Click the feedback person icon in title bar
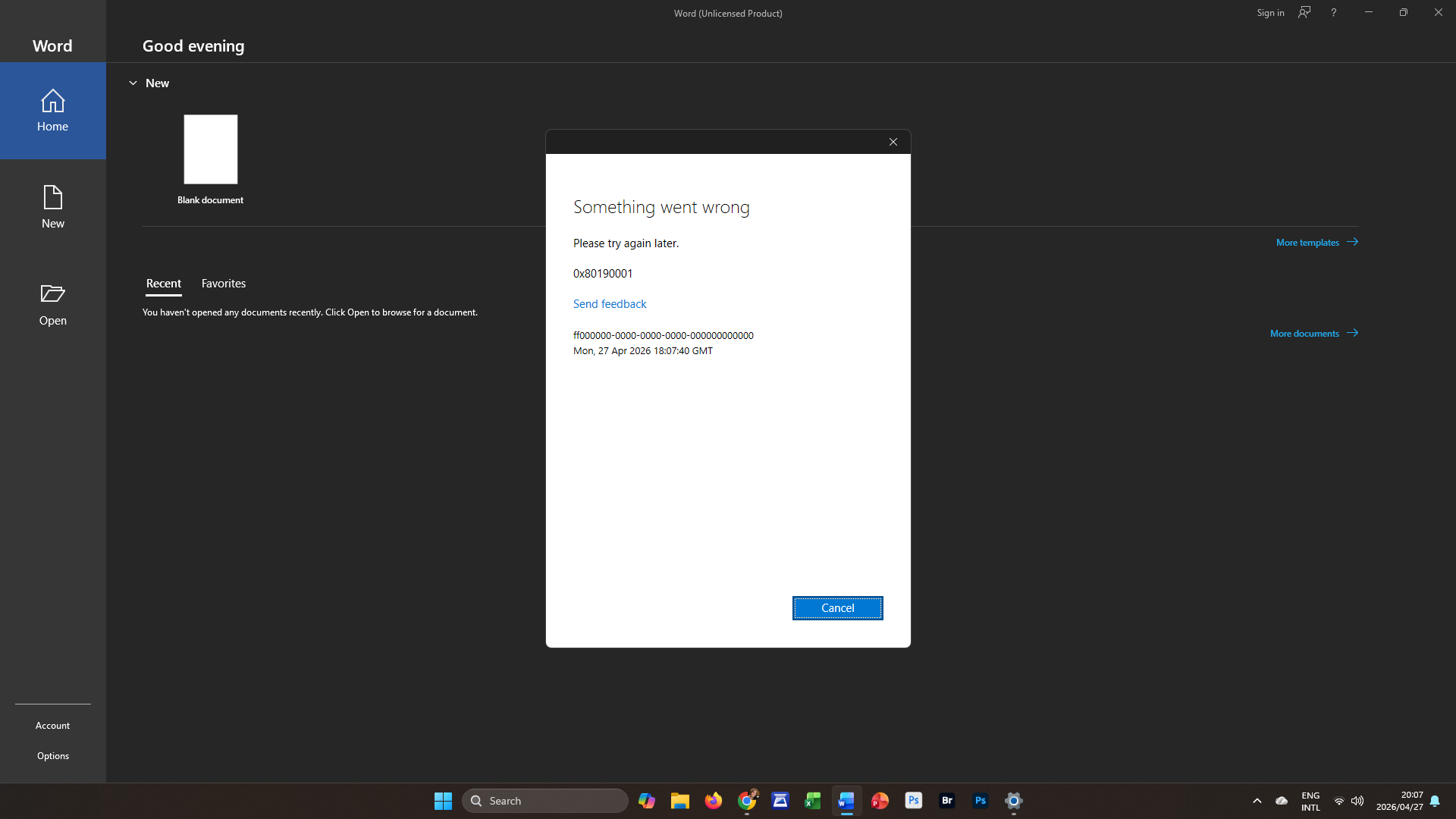Image resolution: width=1456 pixels, height=819 pixels. click(x=1304, y=13)
